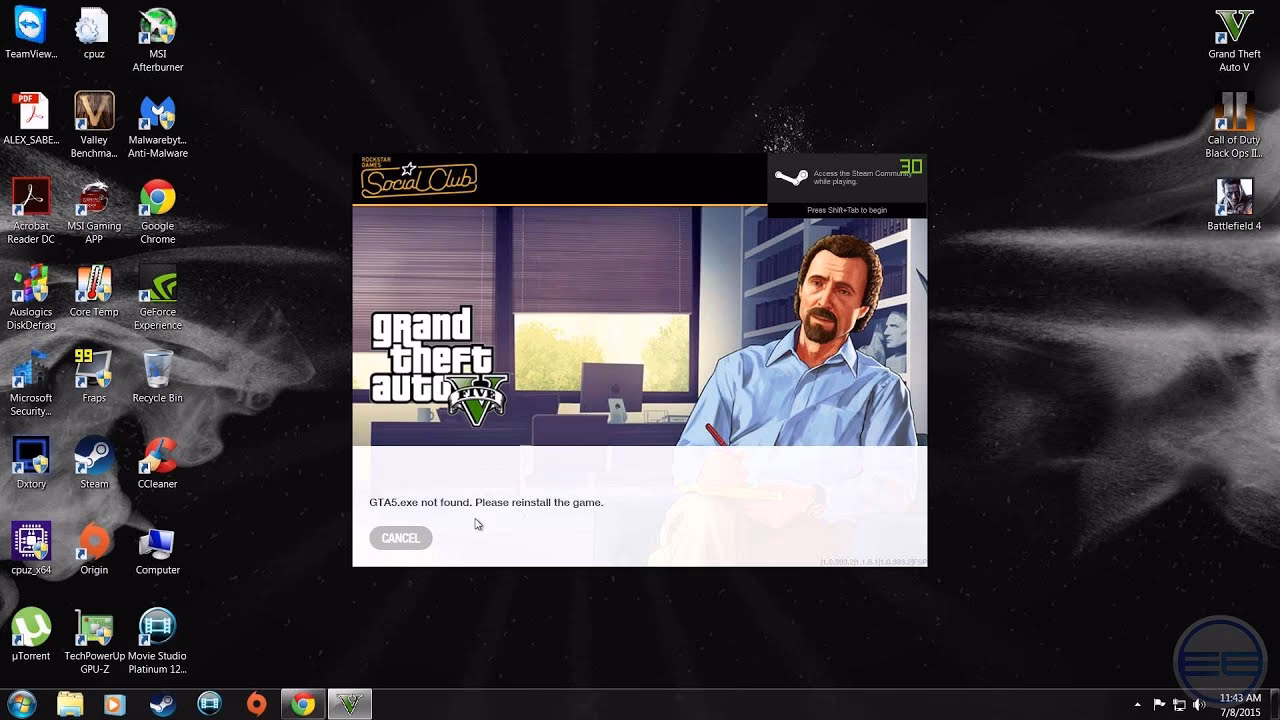
Task: Open the Windows Start menu
Action: point(21,704)
